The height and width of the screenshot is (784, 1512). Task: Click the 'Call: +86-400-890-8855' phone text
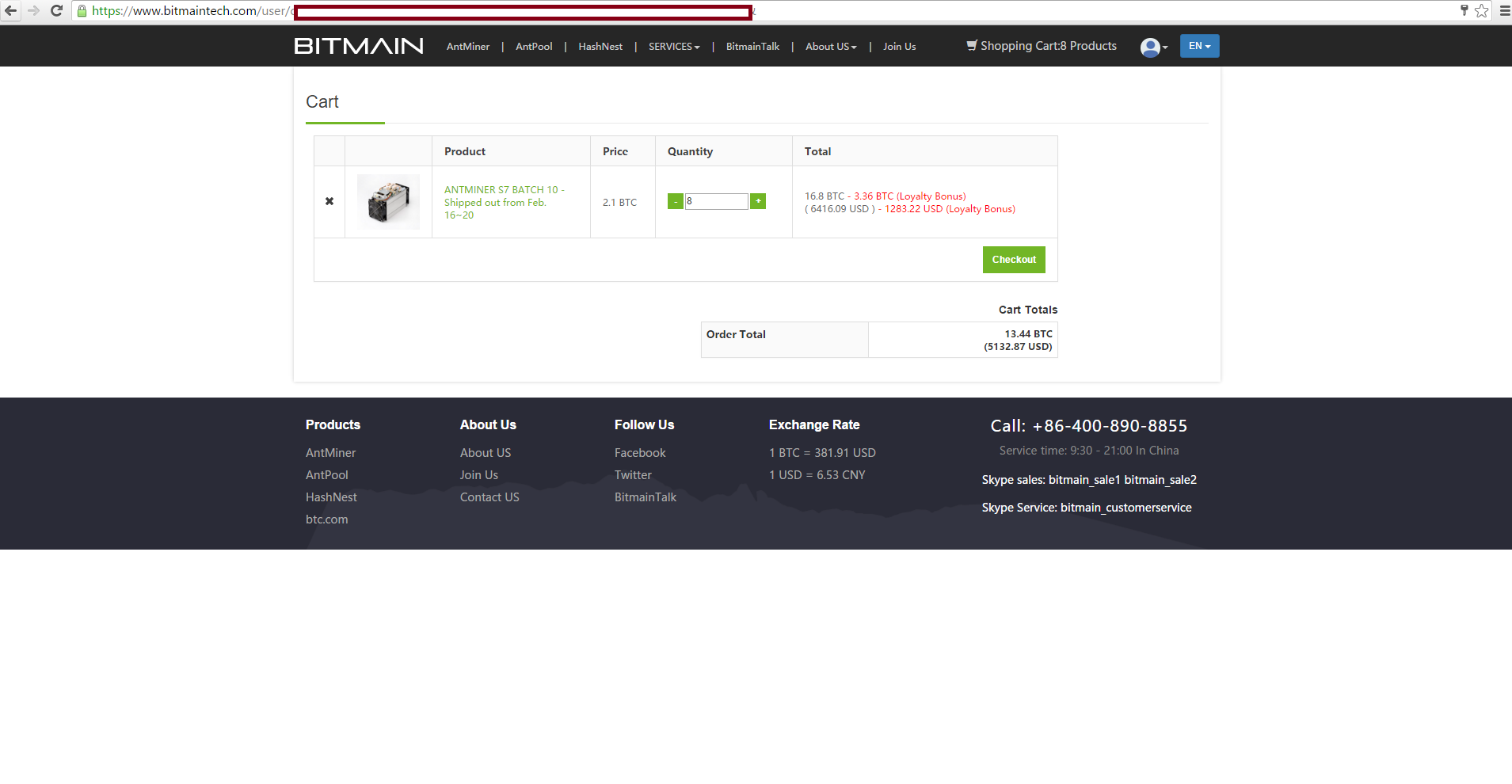[1089, 426]
